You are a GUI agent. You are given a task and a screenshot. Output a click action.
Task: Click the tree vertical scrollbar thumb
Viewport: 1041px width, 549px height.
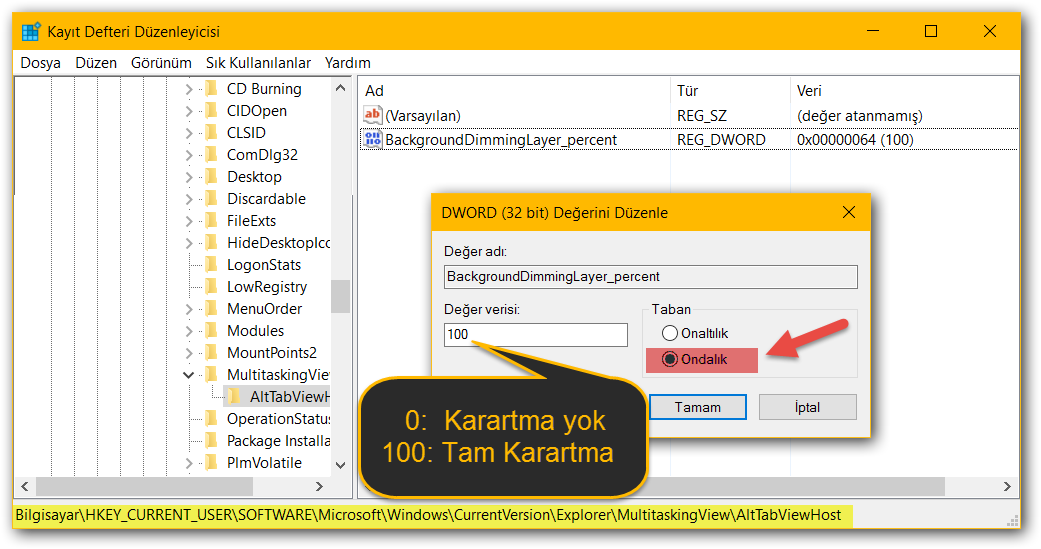click(341, 296)
